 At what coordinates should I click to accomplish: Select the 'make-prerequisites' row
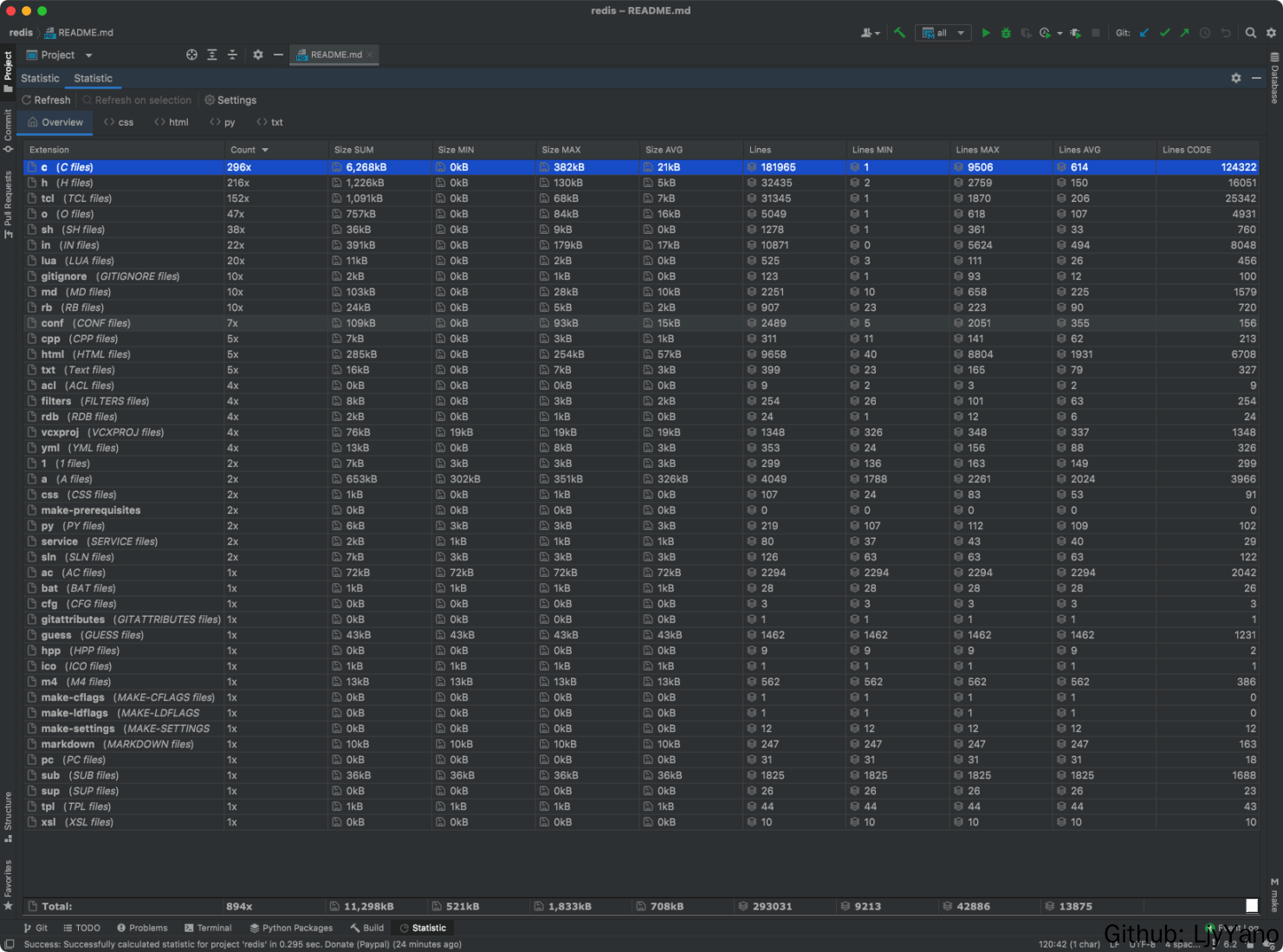641,510
